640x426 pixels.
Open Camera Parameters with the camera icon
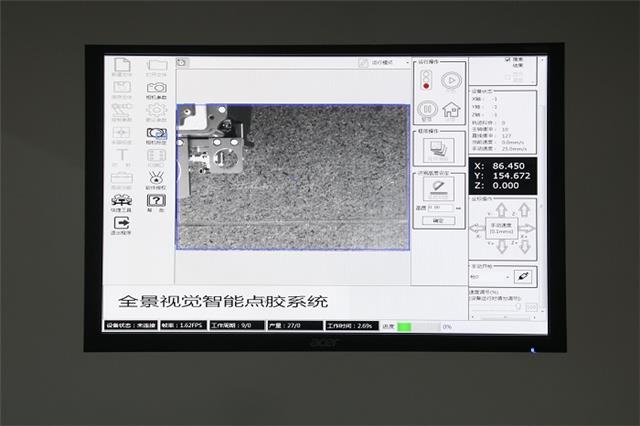156,88
